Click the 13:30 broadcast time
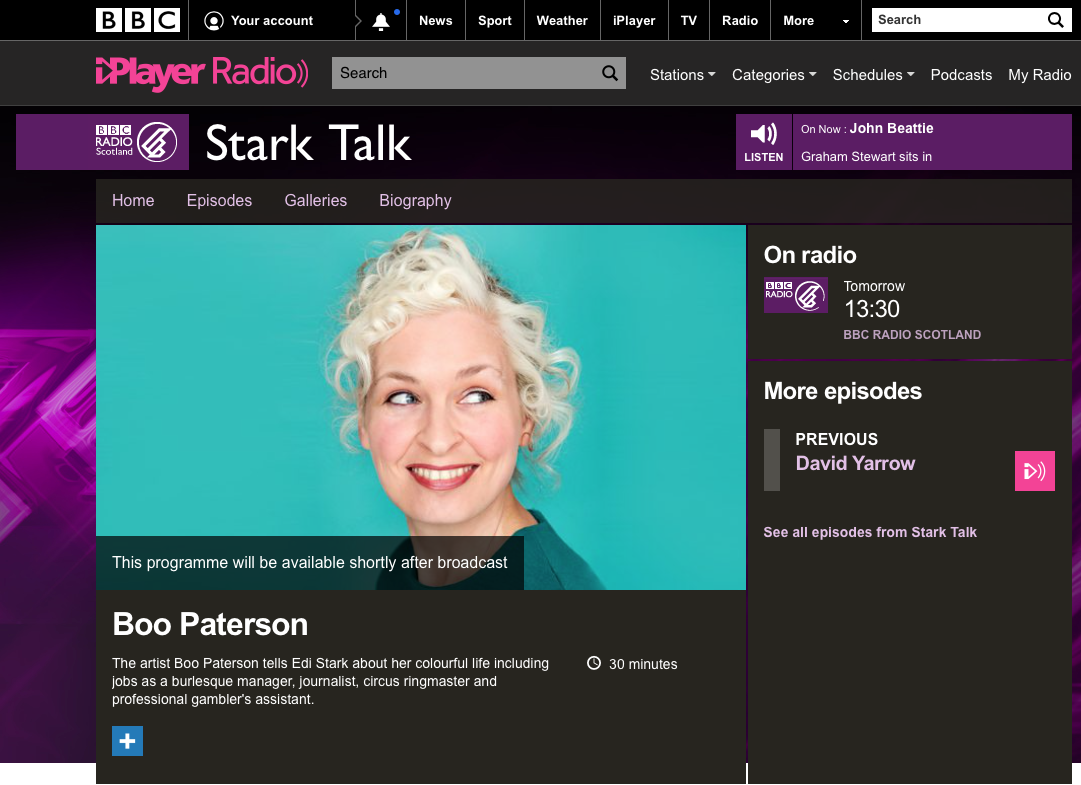The height and width of the screenshot is (785, 1081). (x=872, y=309)
